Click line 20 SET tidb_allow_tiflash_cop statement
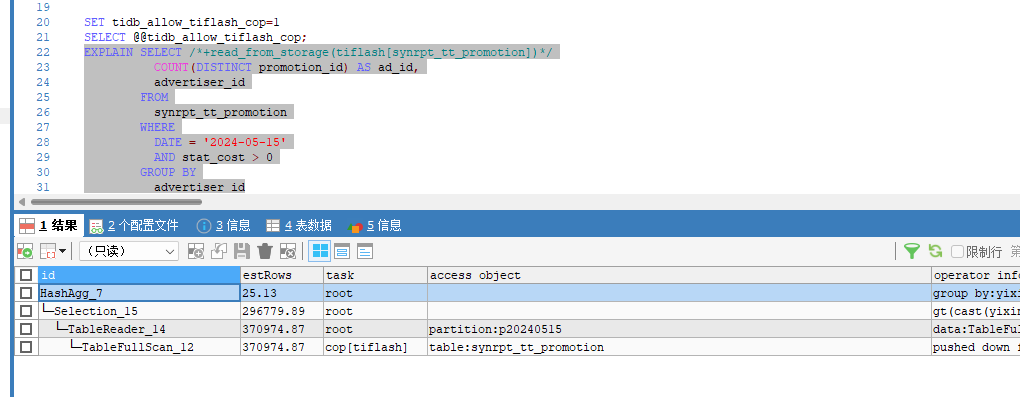This screenshot has height=397, width=1020. (x=182, y=22)
